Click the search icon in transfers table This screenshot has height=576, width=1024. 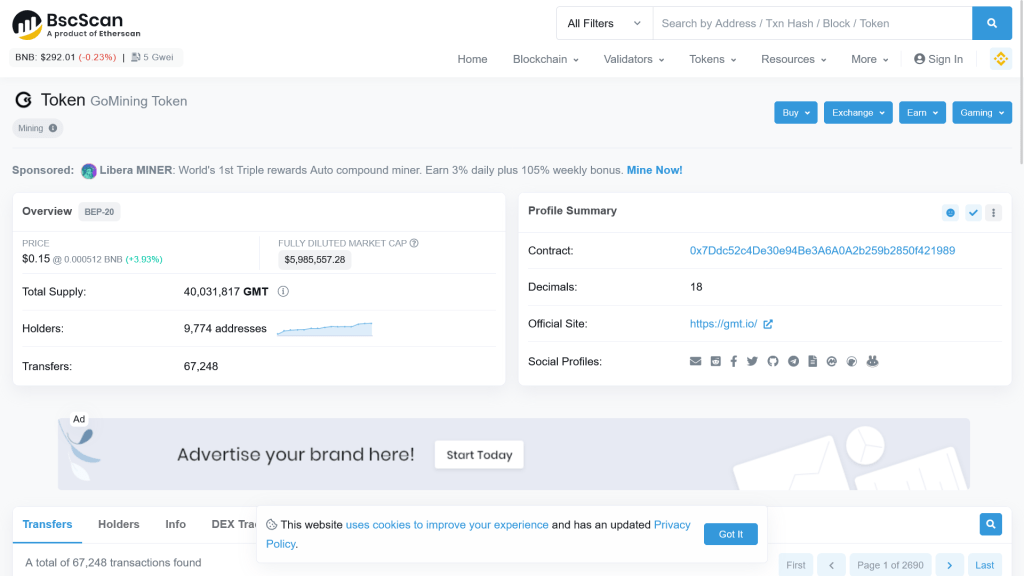point(991,524)
